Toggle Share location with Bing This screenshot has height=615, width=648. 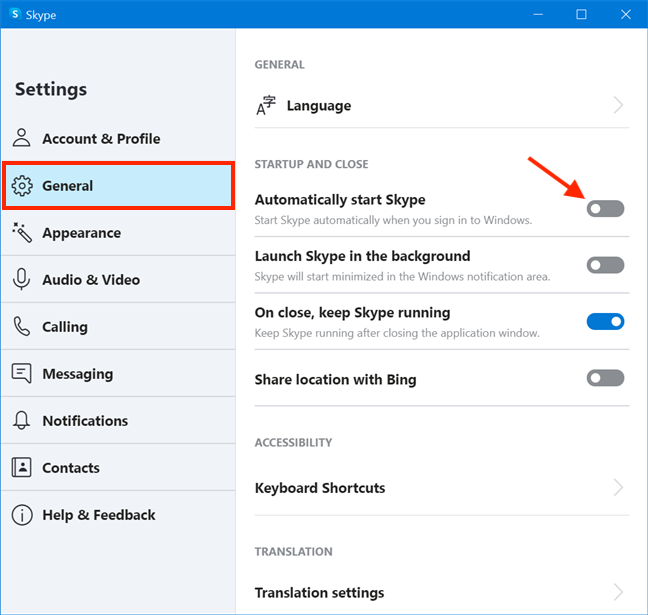(x=605, y=378)
